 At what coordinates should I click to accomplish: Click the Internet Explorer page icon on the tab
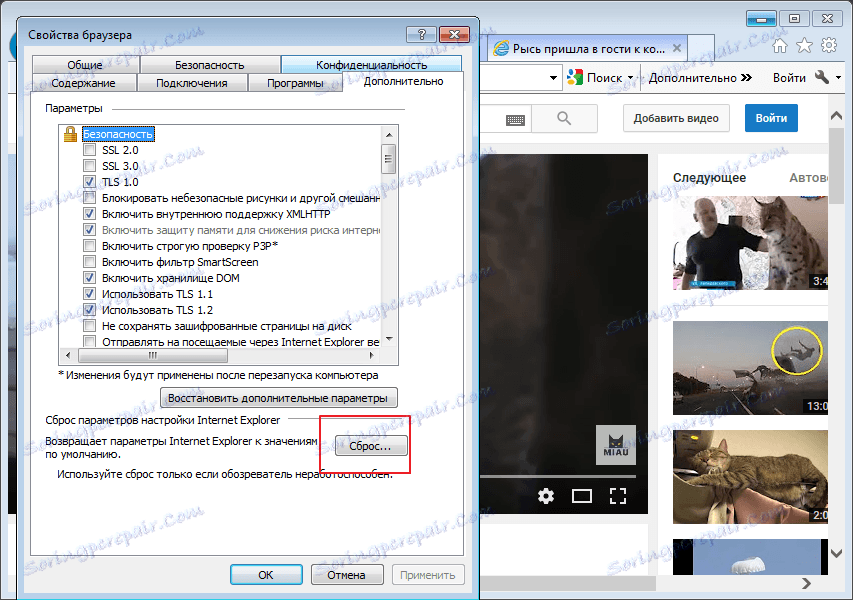pos(500,48)
